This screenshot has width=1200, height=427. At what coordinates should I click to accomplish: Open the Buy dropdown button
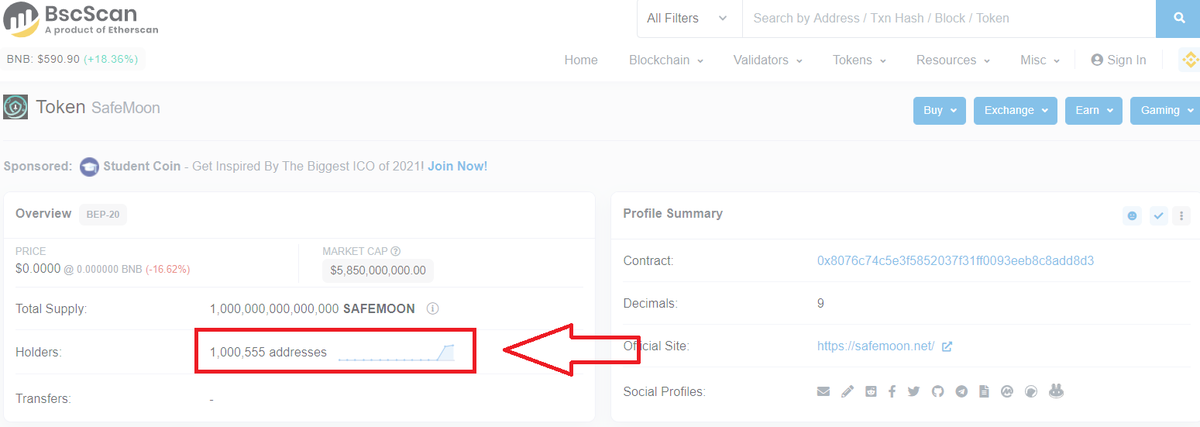(x=939, y=110)
